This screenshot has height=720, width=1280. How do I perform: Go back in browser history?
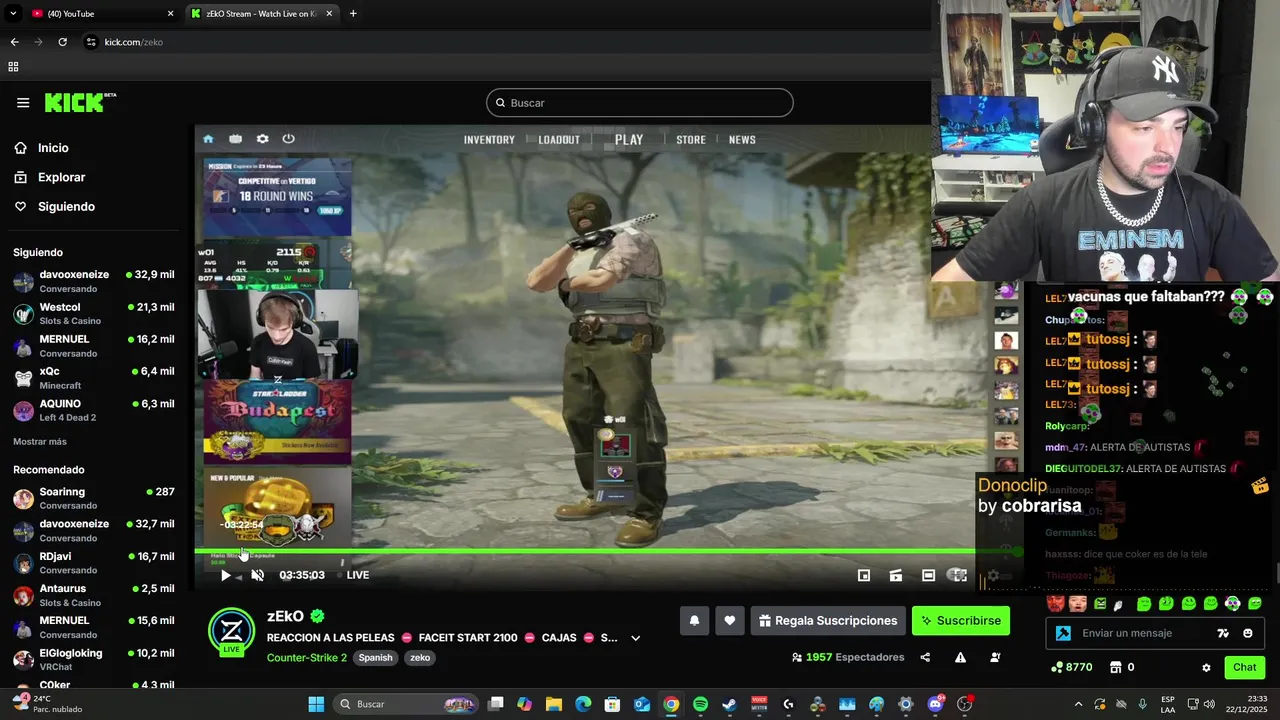click(x=14, y=42)
